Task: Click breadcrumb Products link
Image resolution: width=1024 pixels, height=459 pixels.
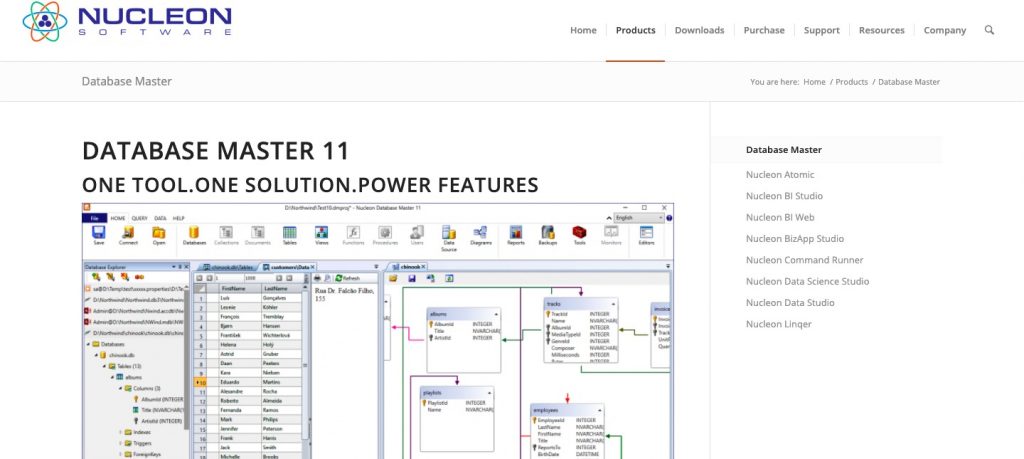Action: pyautogui.click(x=852, y=82)
